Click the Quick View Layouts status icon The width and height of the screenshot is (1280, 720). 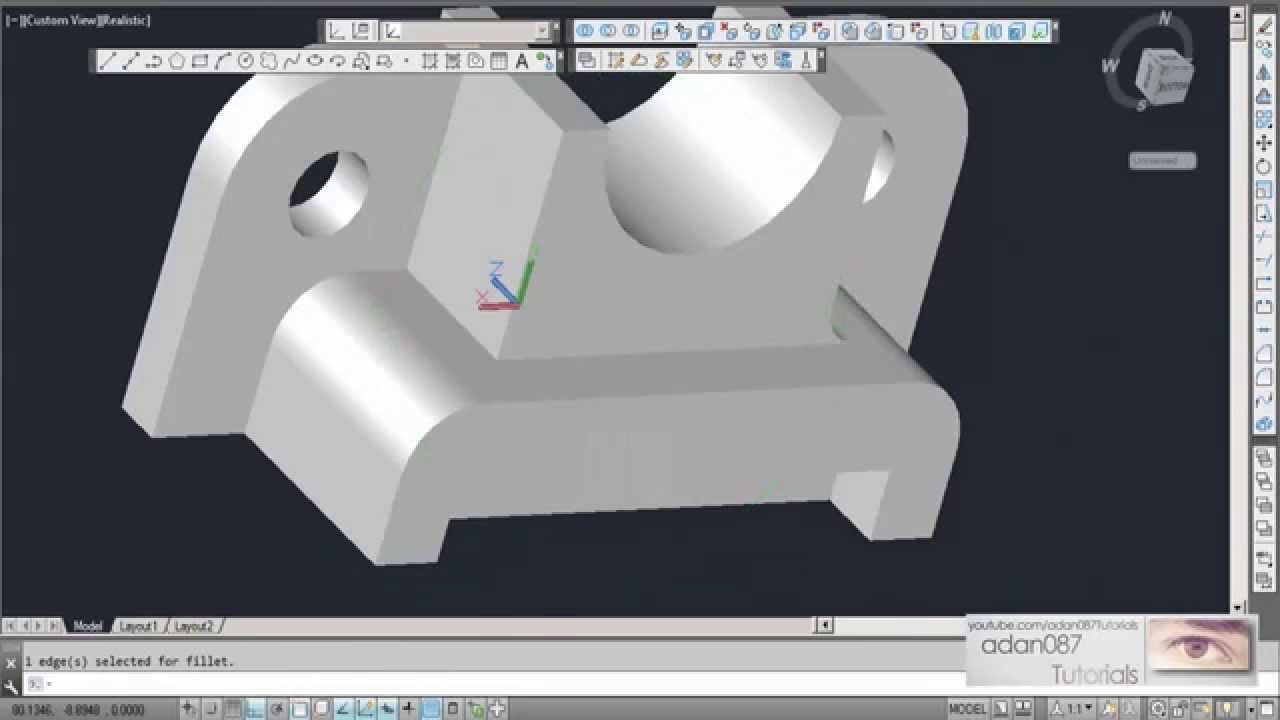(x=1001, y=709)
